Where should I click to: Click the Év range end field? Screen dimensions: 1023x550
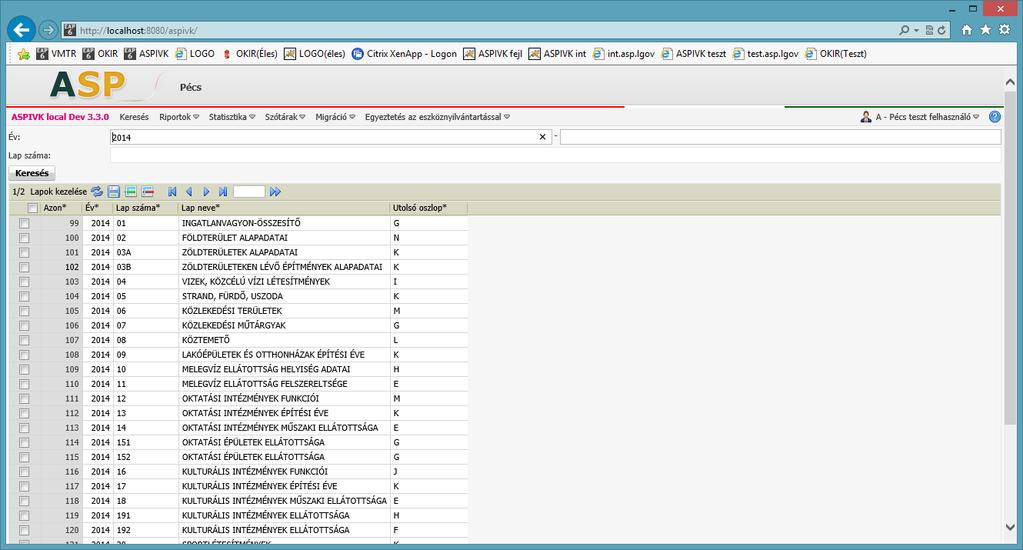coord(780,137)
